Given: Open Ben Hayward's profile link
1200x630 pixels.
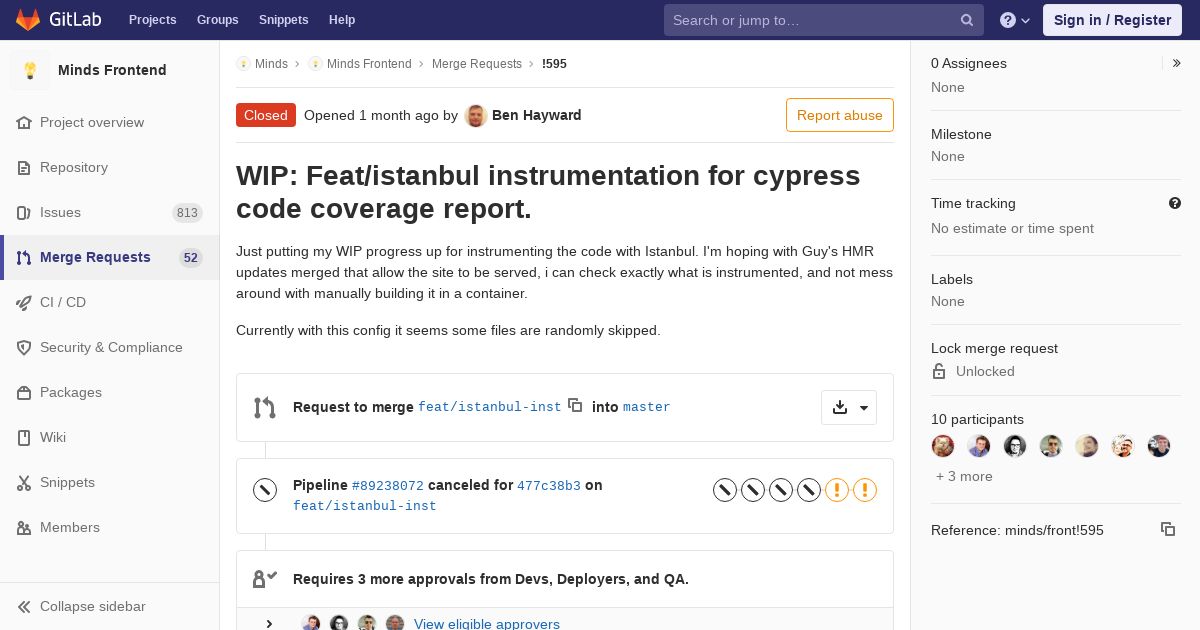Looking at the screenshot, I should (536, 115).
